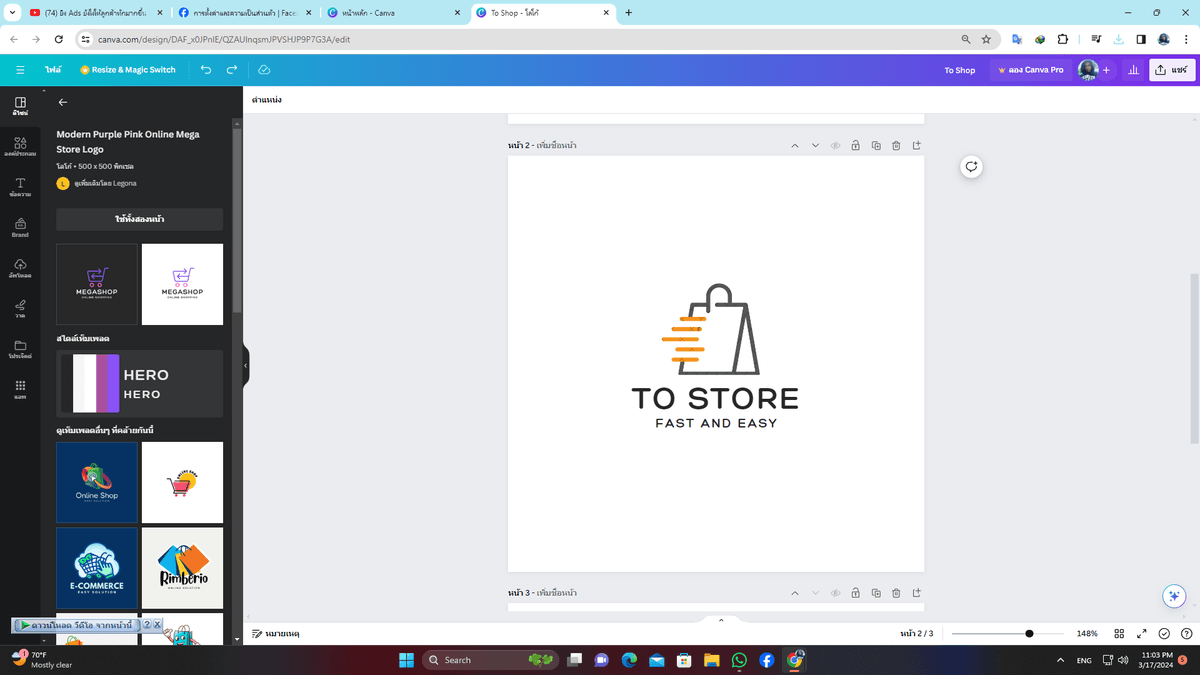
Task: Open the Apps grid in sidebar
Action: (20, 389)
